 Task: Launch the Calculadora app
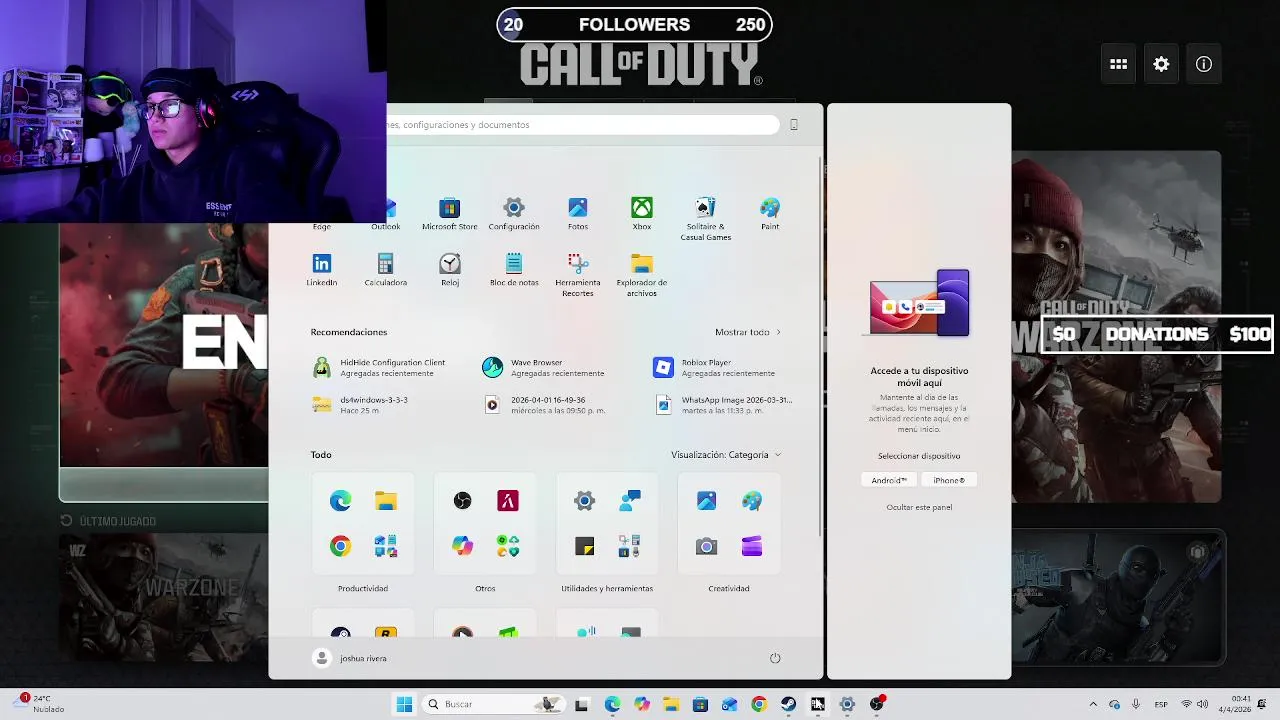(385, 270)
